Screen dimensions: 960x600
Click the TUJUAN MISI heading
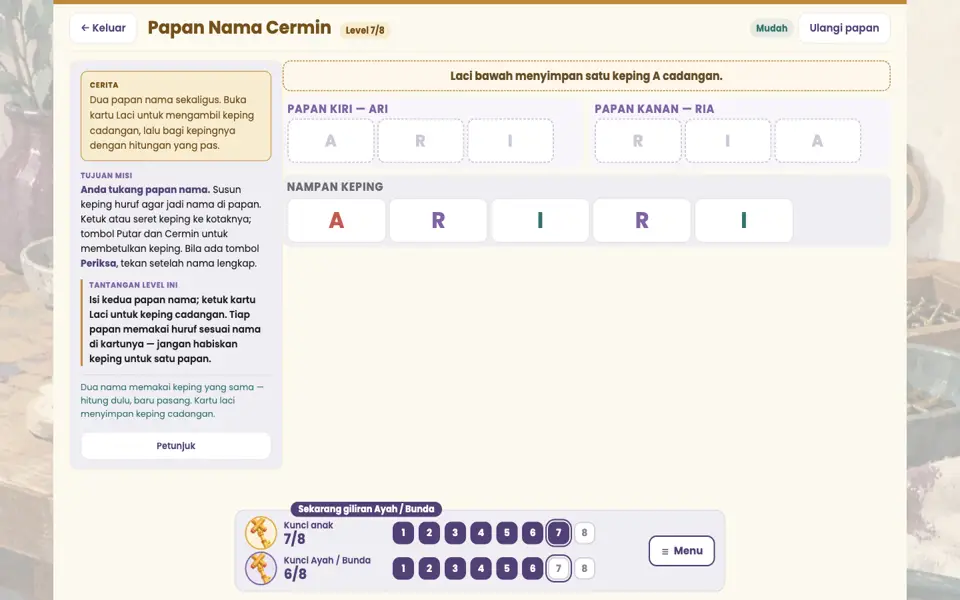[107, 175]
